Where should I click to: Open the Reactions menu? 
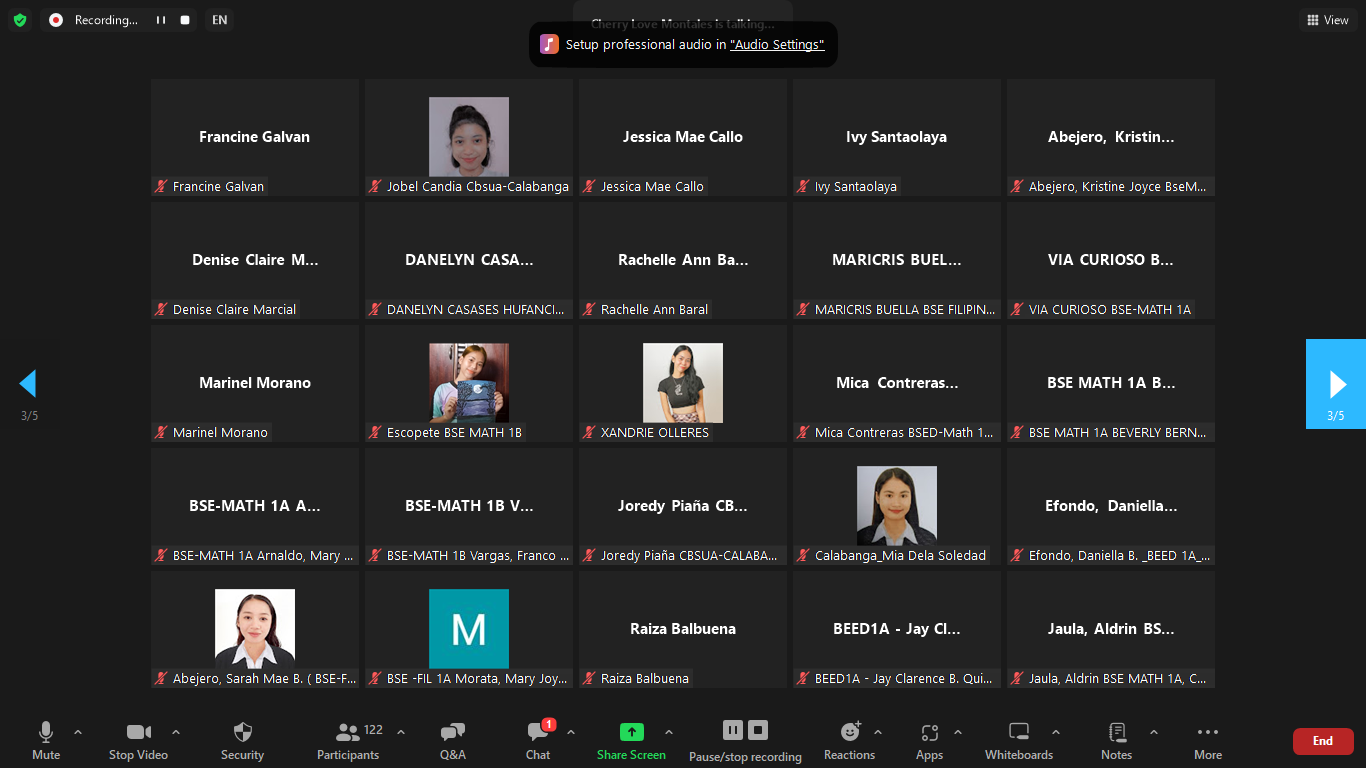(850, 732)
